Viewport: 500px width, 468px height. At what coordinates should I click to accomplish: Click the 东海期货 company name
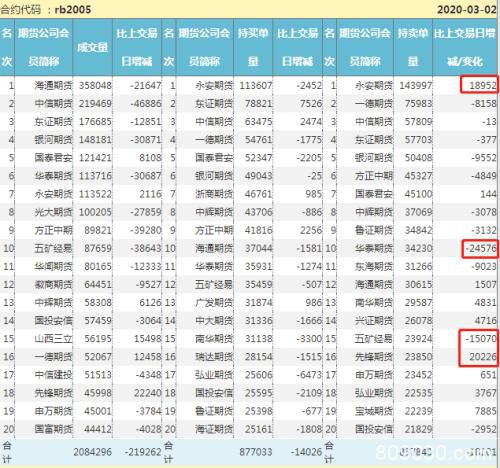tap(374, 266)
